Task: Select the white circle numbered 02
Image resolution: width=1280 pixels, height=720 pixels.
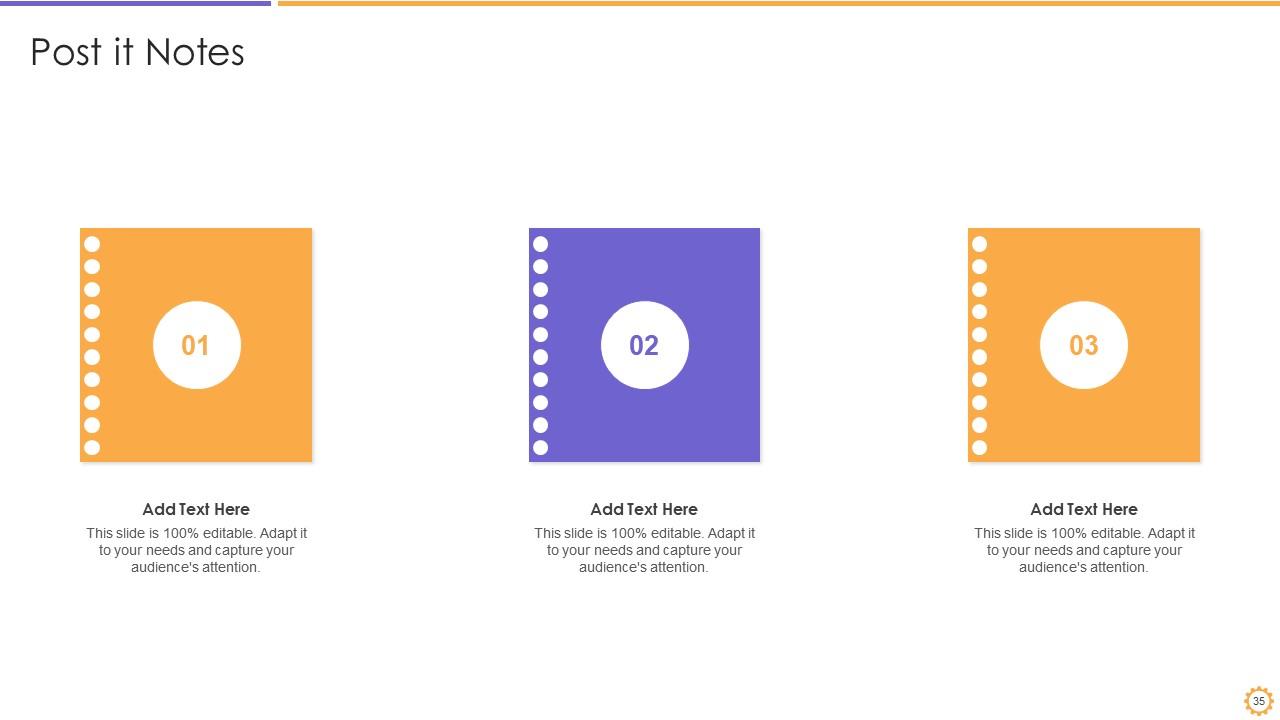Action: (x=644, y=345)
